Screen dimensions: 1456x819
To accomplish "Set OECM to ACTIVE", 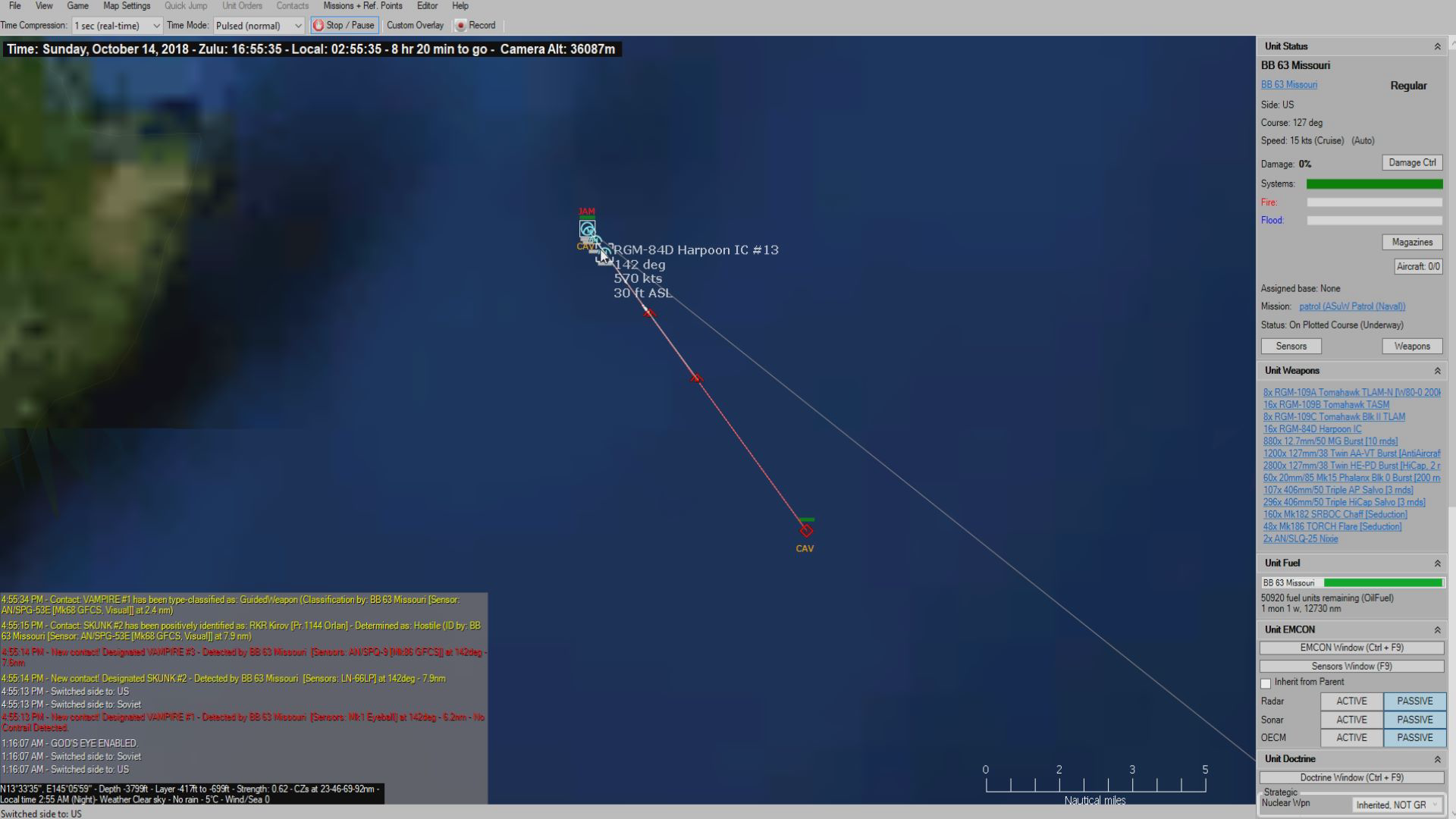I will click(1351, 738).
